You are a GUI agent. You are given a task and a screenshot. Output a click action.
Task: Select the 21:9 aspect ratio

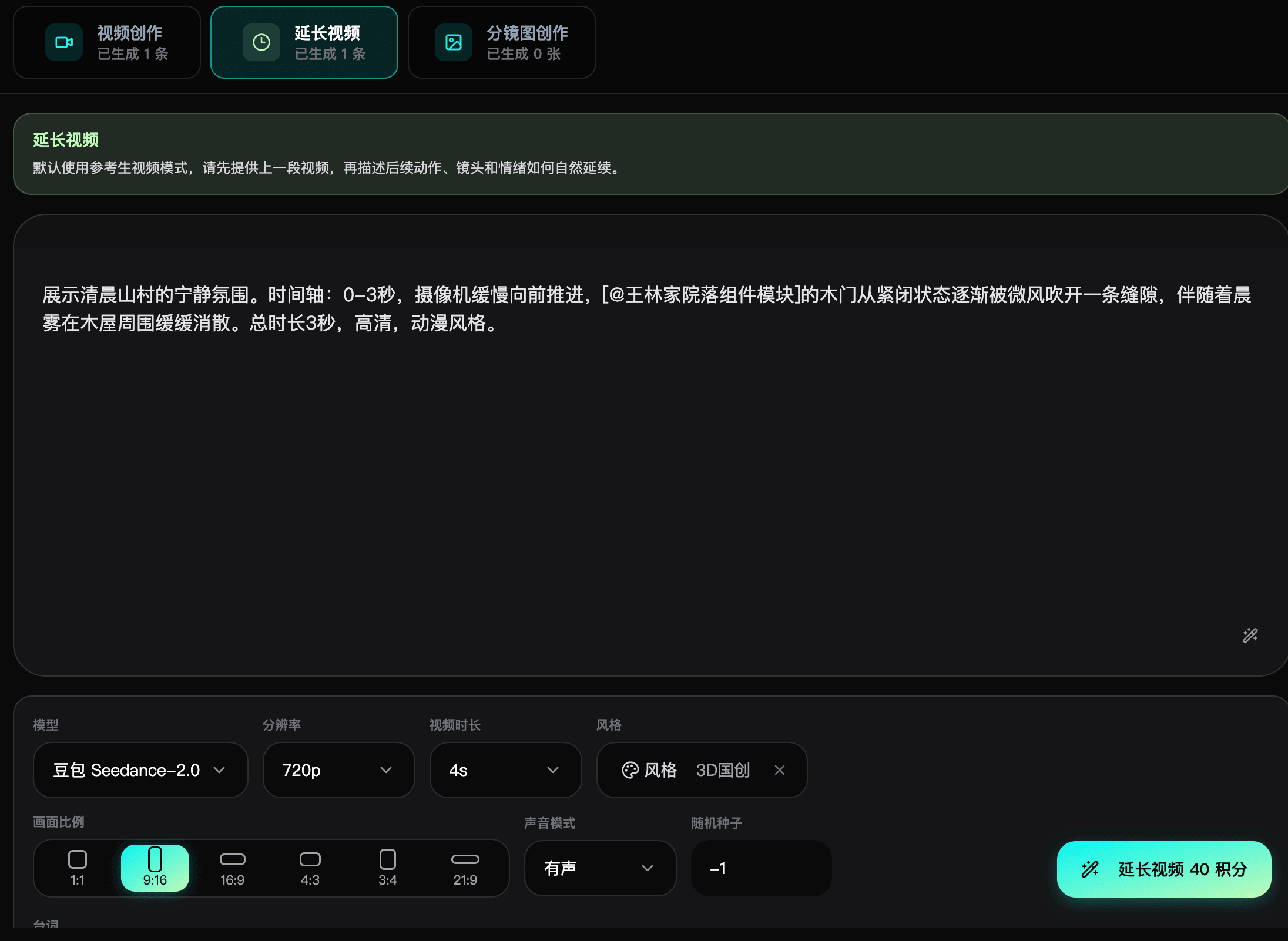[x=465, y=868]
